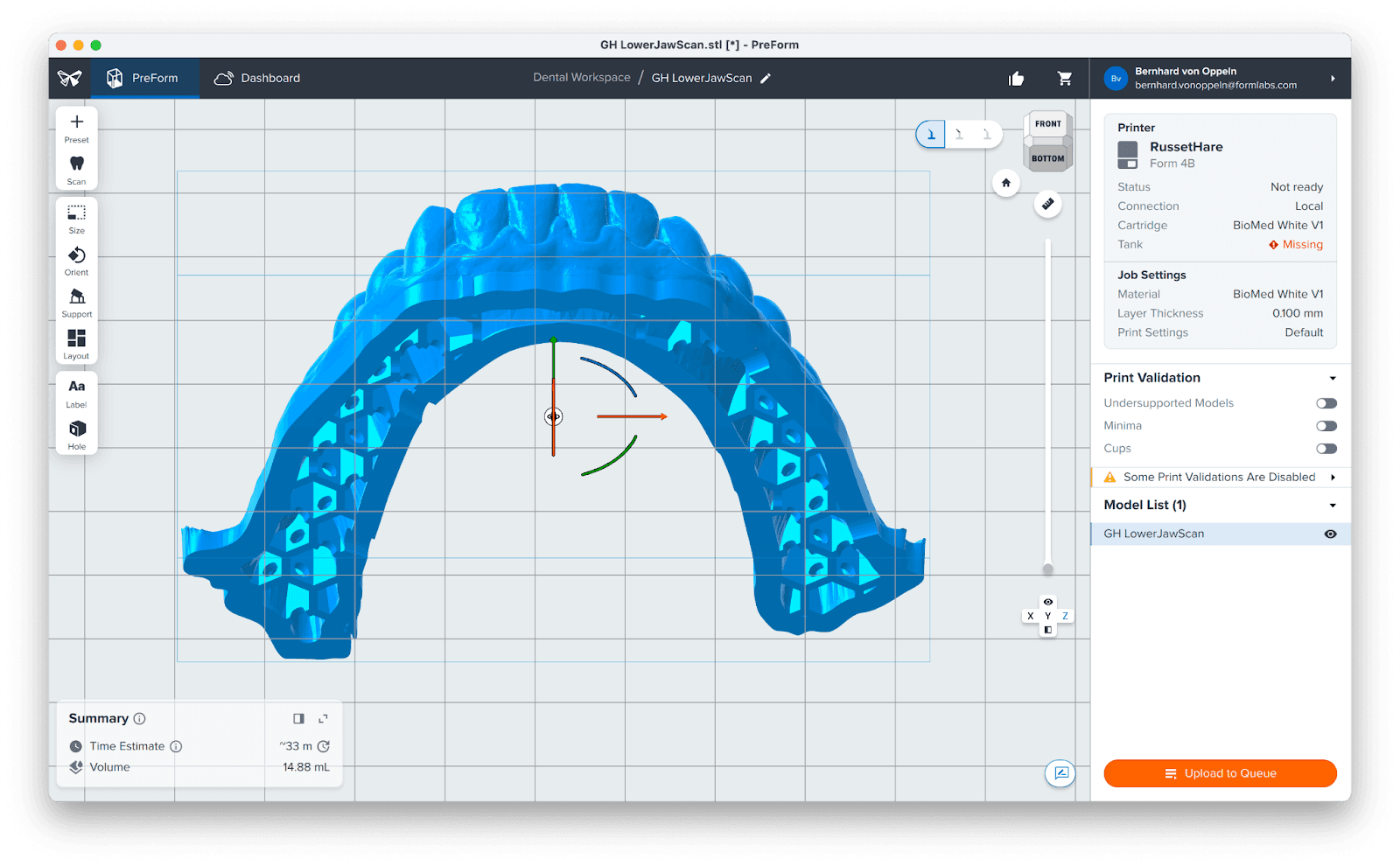The width and height of the screenshot is (1400, 866).
Task: Open the Orient tool
Action: click(x=77, y=255)
